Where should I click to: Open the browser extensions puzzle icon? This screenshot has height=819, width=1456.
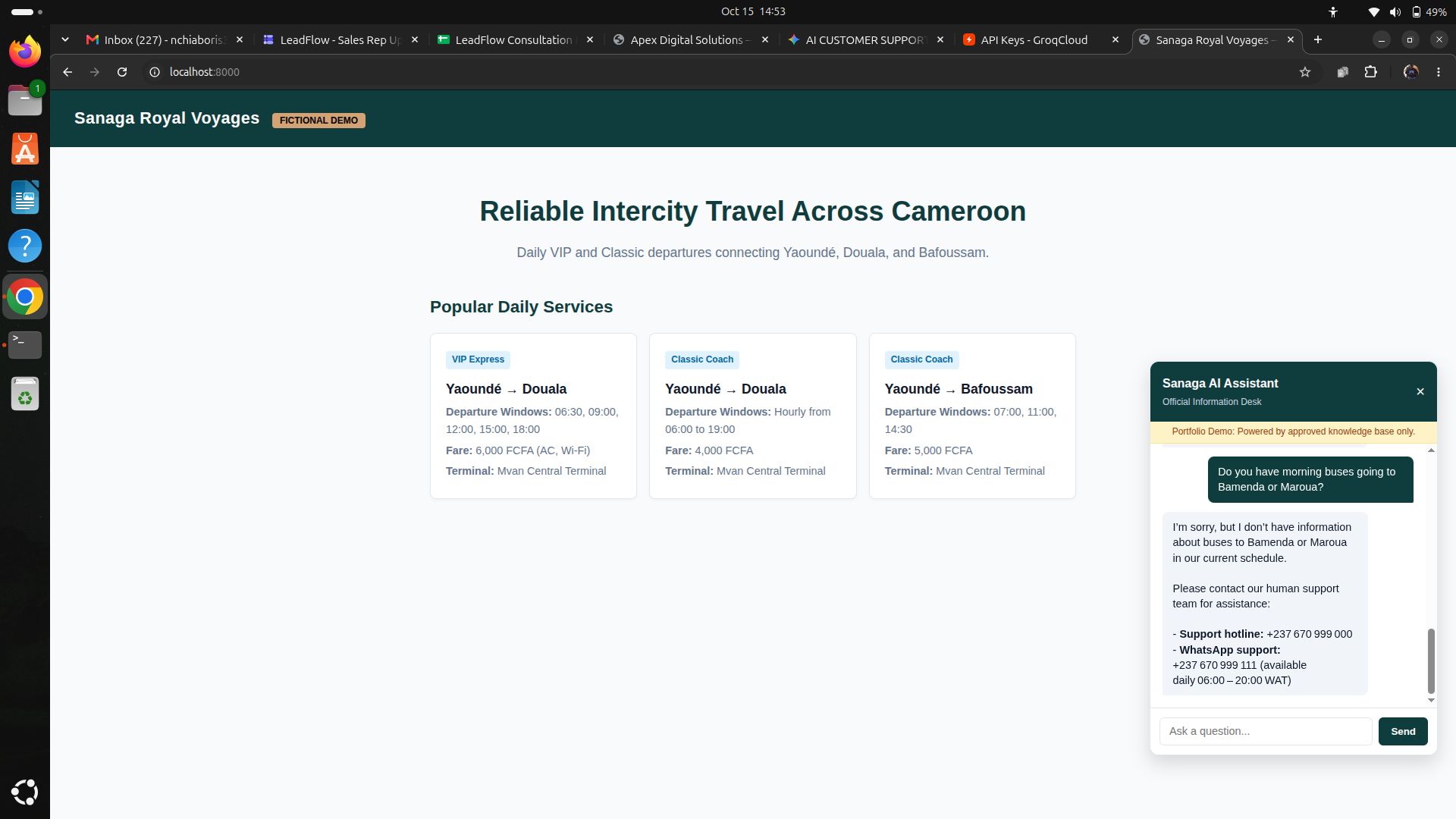pyautogui.click(x=1370, y=72)
